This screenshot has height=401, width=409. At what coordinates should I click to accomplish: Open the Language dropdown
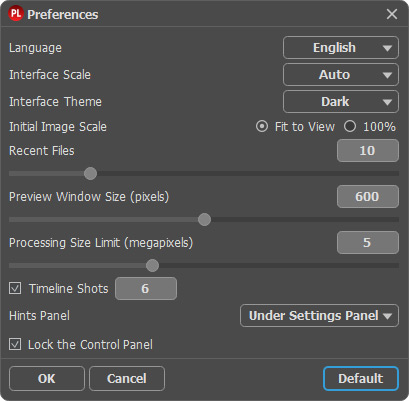point(341,48)
